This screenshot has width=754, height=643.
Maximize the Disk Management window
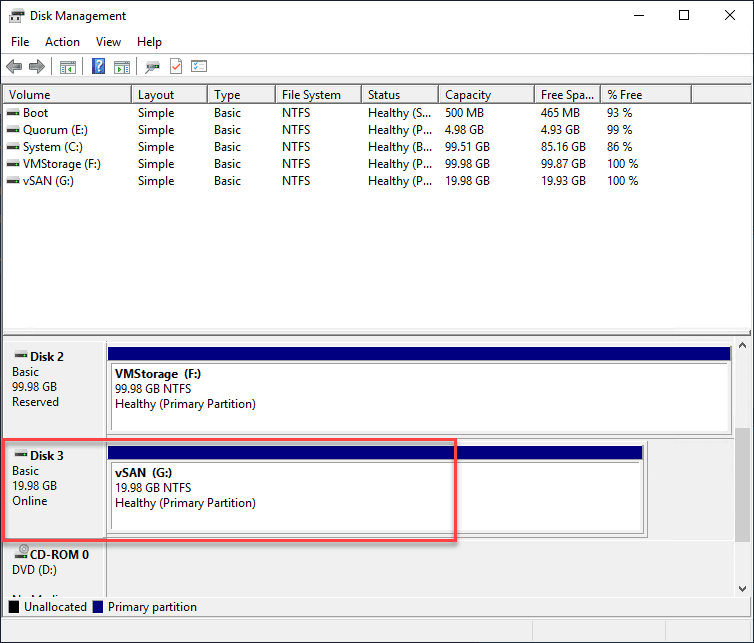(684, 15)
